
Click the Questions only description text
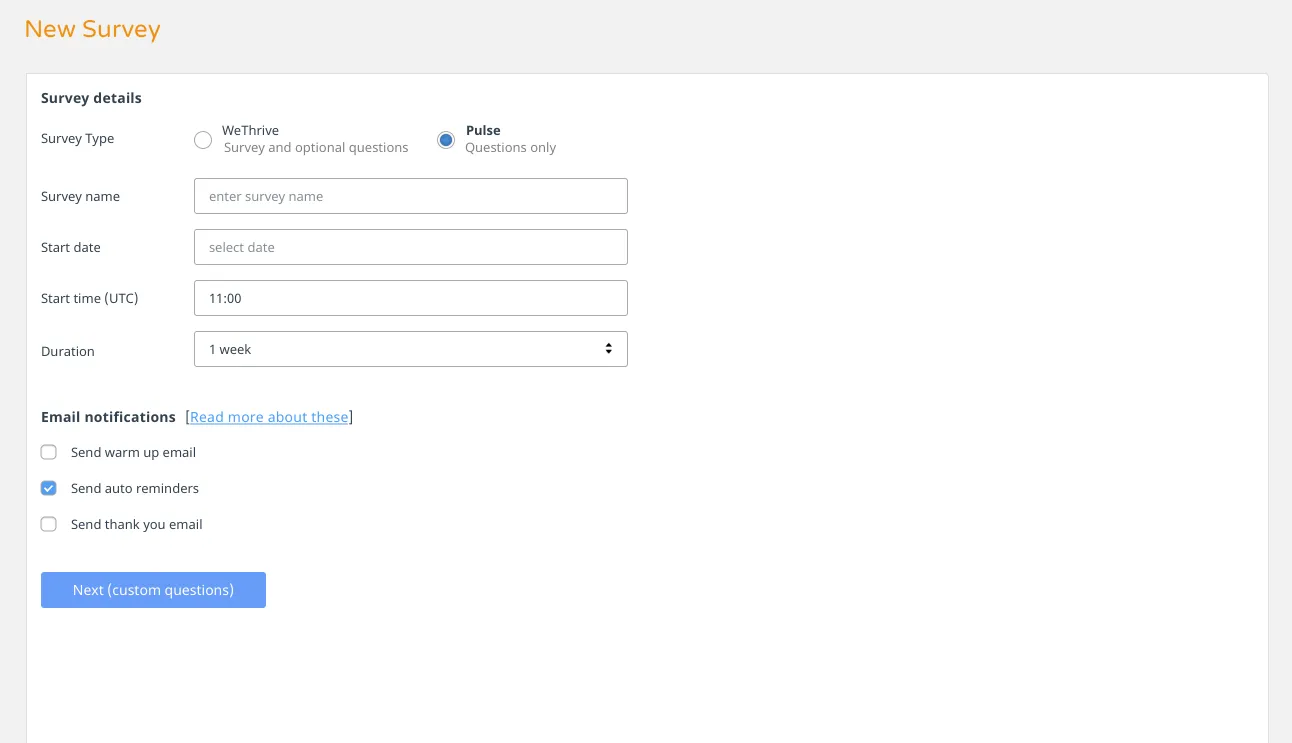click(x=510, y=148)
